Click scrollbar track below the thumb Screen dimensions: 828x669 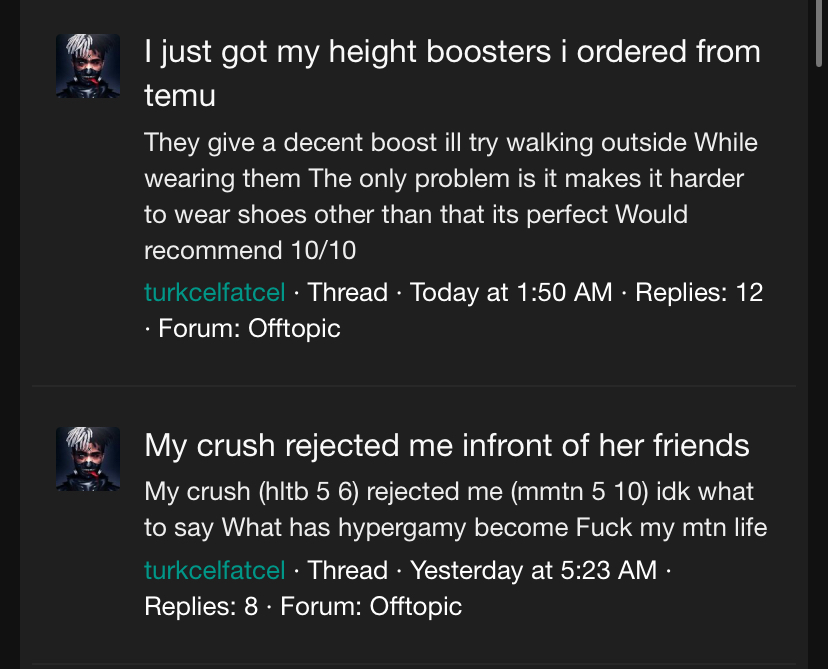coord(818,370)
